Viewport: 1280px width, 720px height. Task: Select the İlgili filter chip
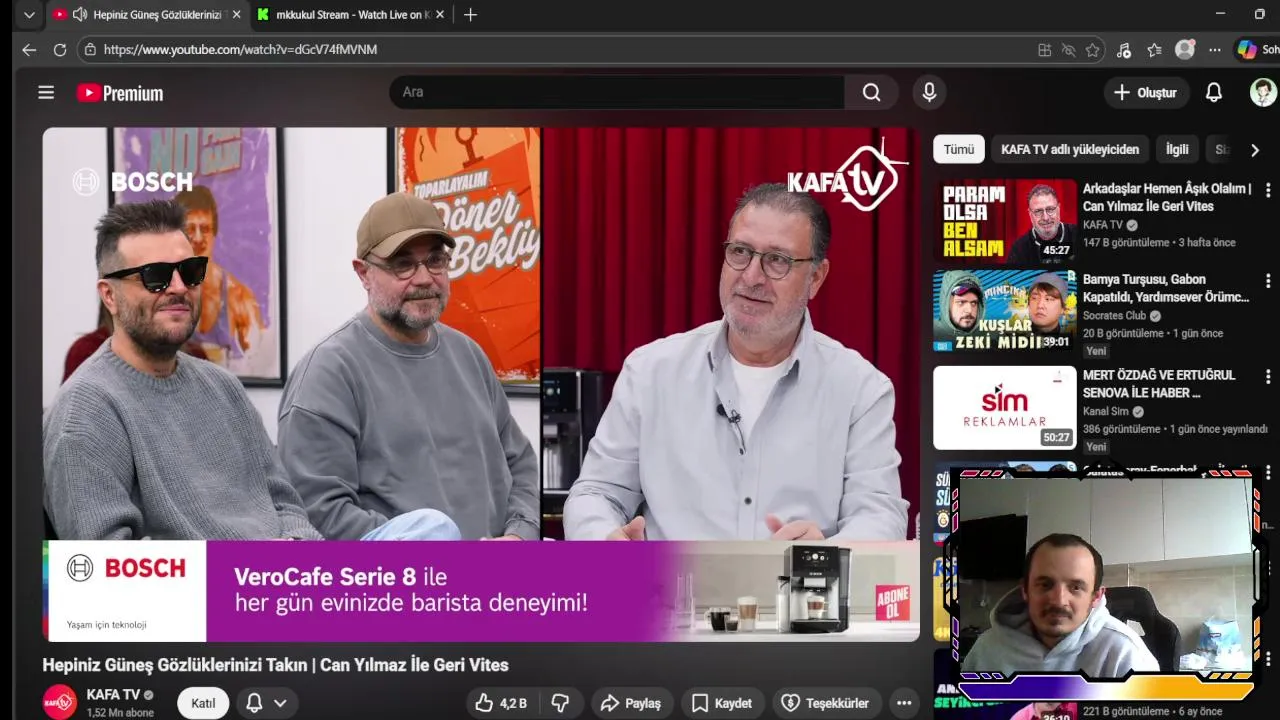point(1177,149)
